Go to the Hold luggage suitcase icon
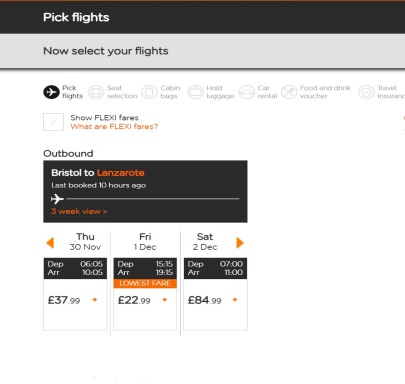The image size is (405, 384). [x=195, y=92]
